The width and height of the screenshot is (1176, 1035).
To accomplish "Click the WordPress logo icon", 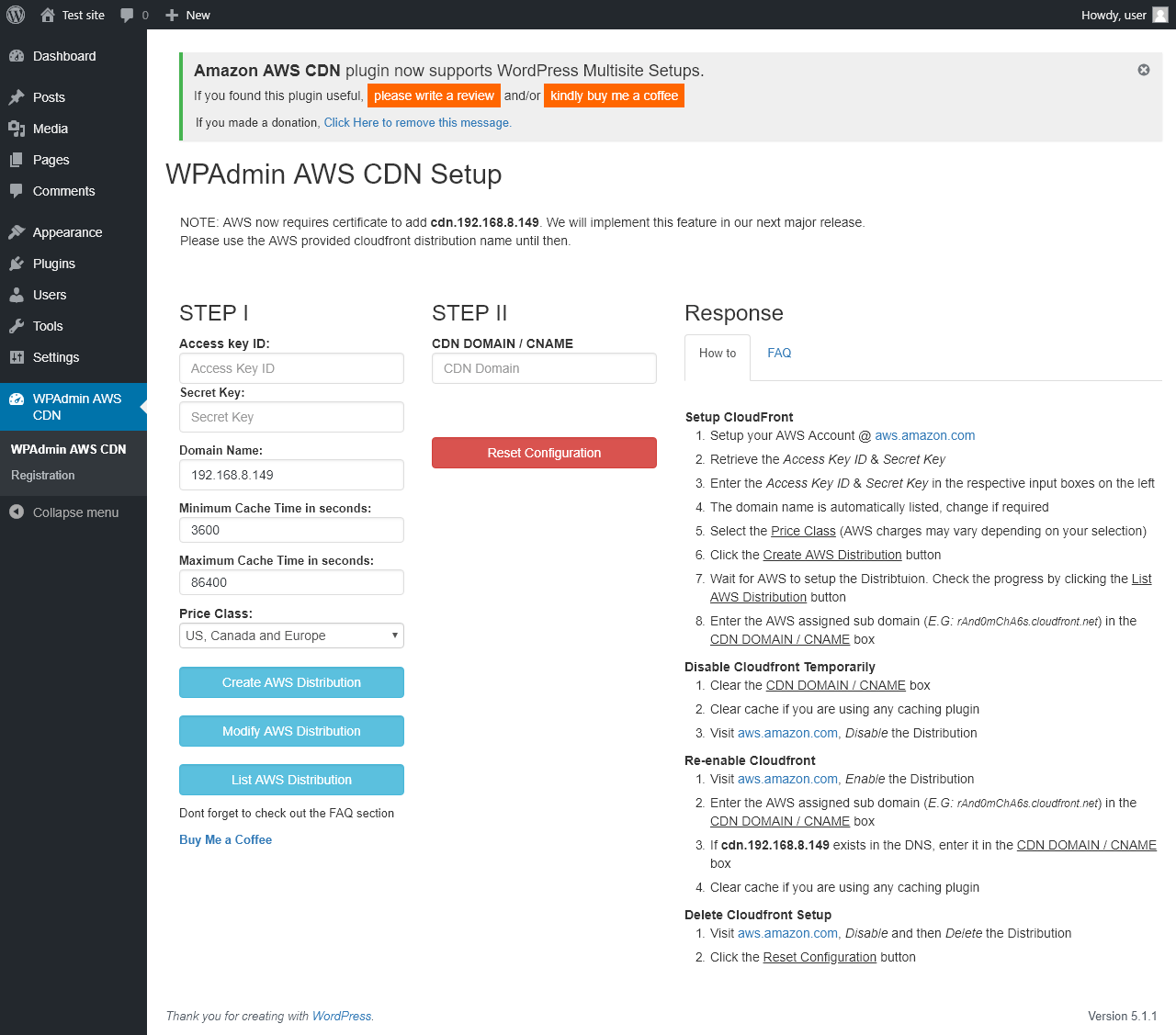I will 16,15.
